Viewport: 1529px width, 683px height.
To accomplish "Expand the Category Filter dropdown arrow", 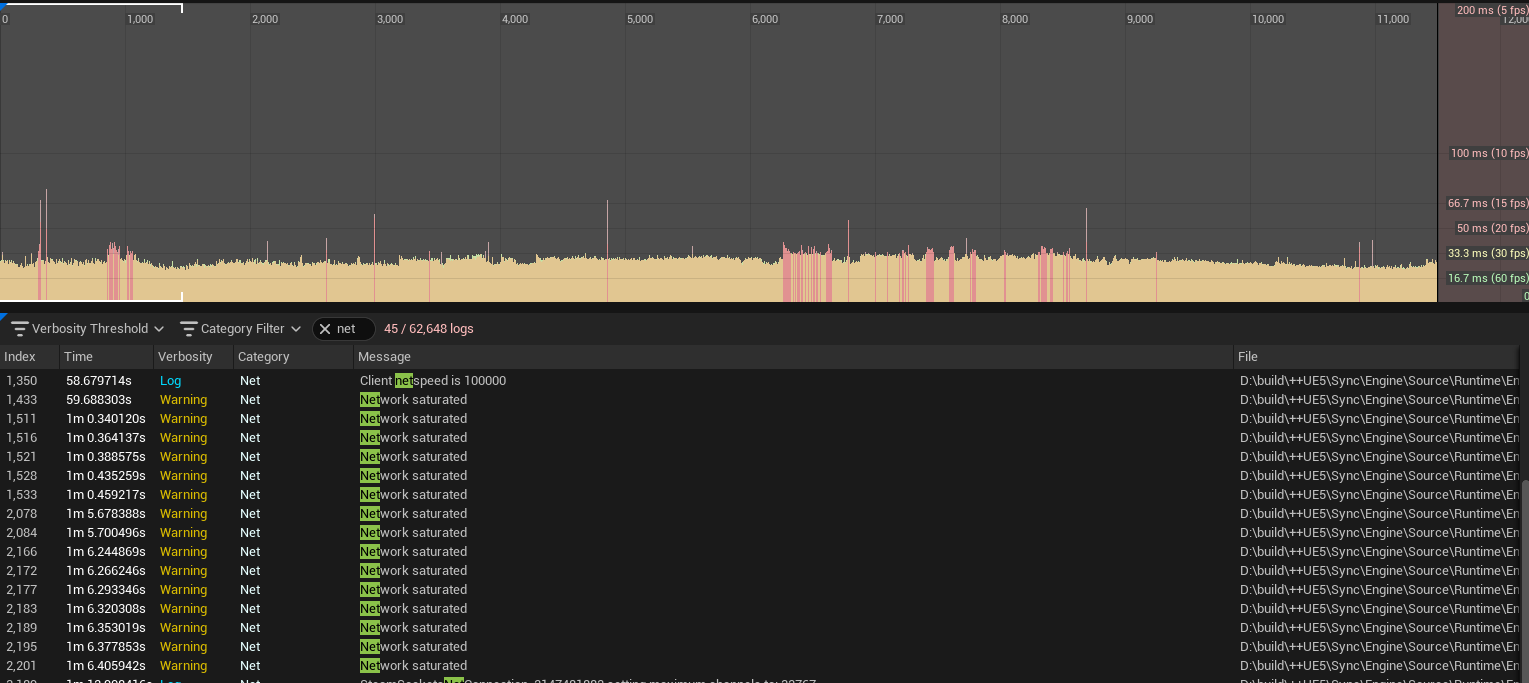I will pos(296,329).
